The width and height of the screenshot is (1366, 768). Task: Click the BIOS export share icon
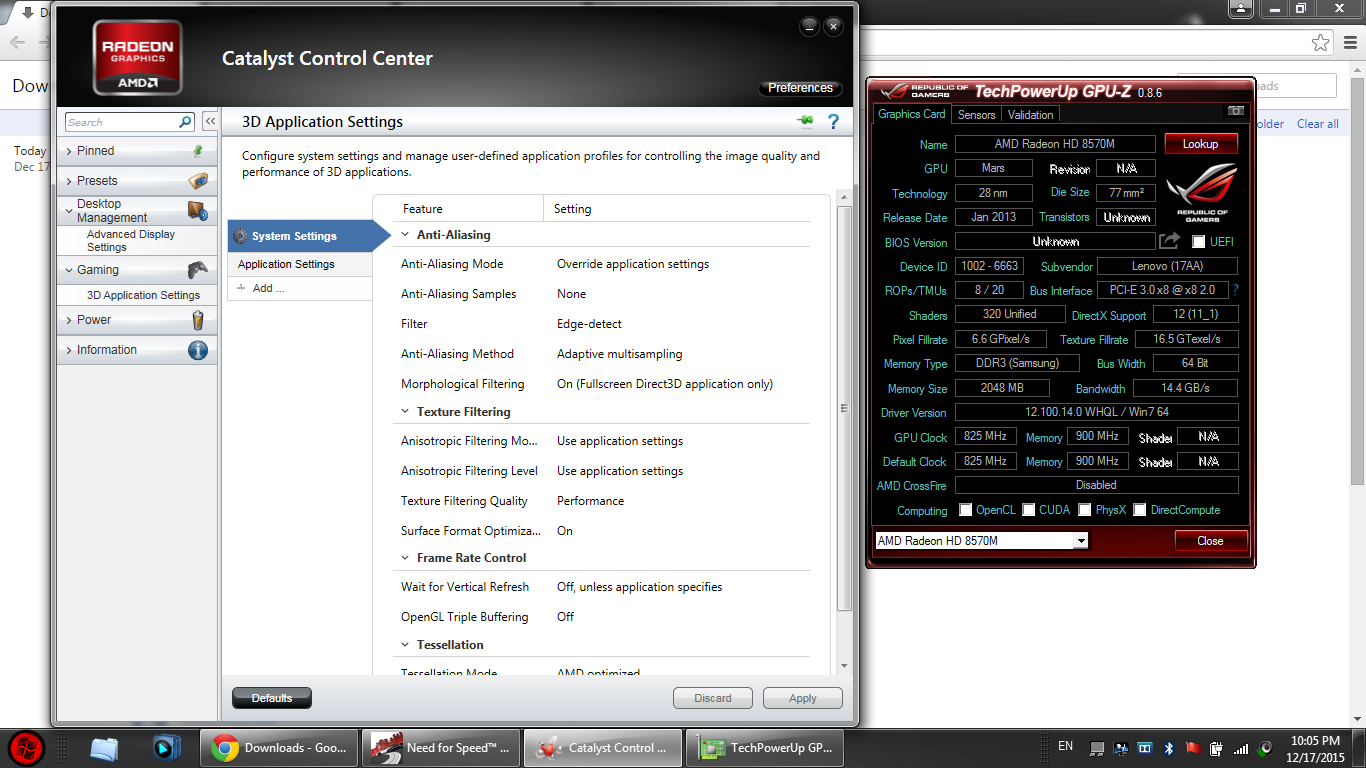tap(1169, 241)
